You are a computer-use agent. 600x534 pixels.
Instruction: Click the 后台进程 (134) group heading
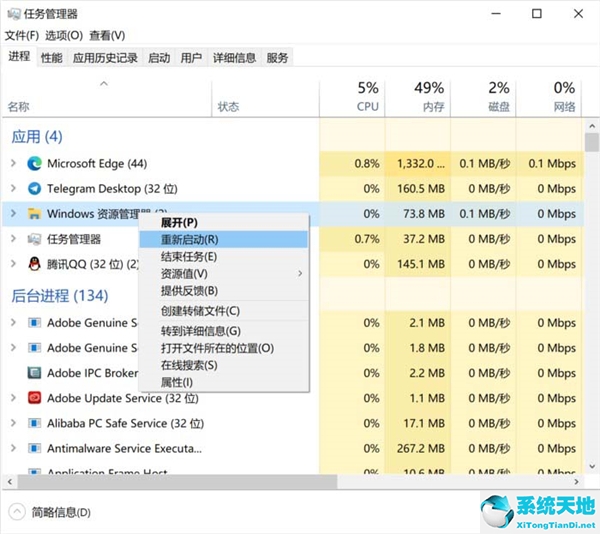pyautogui.click(x=60, y=296)
